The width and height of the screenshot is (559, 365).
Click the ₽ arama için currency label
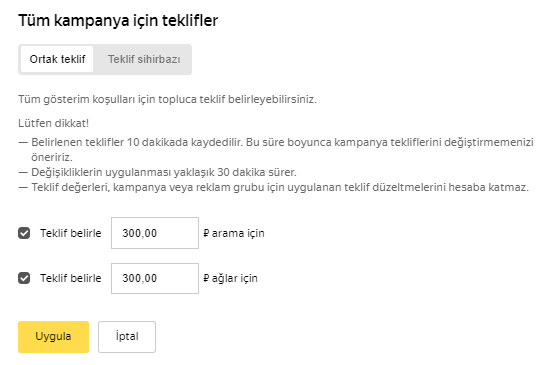tap(234, 233)
